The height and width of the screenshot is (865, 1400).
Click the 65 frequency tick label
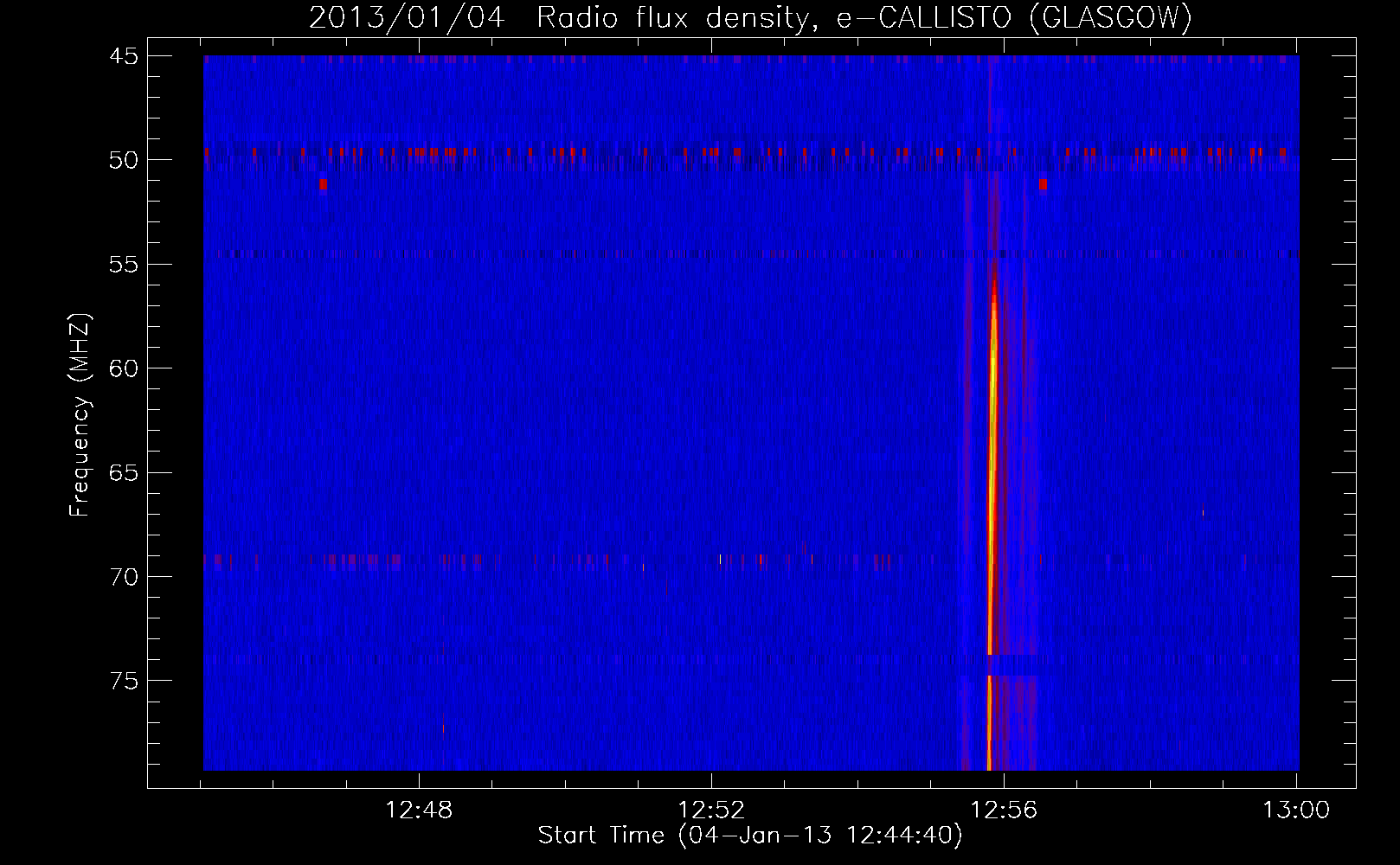[124, 473]
